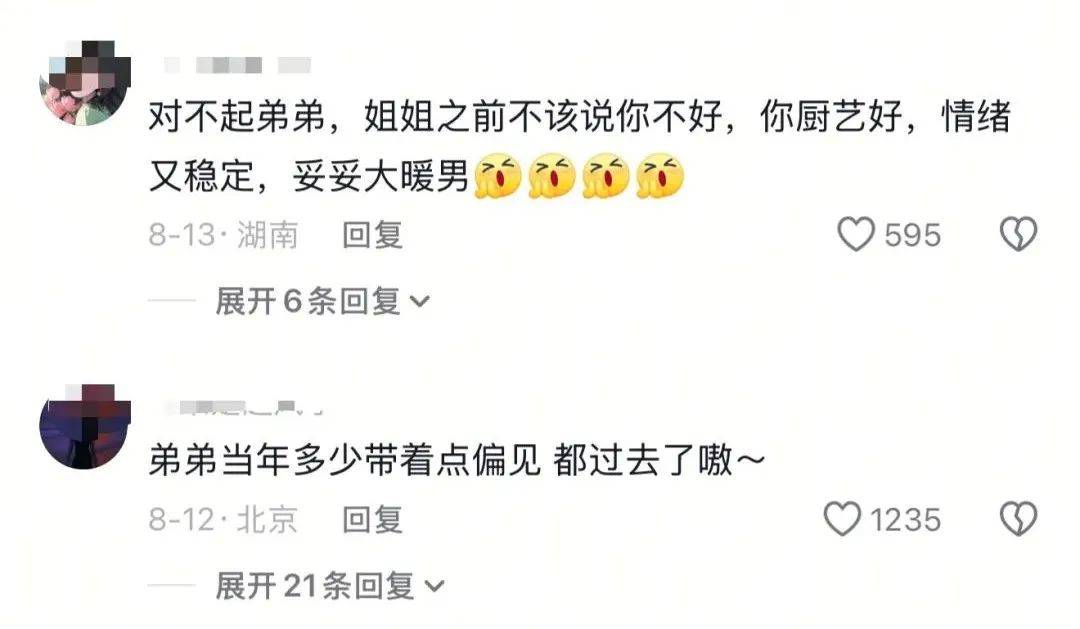Screen dimensions: 1080x629
Task: Reply to the 8-13 Hunan comment
Action: click(373, 235)
